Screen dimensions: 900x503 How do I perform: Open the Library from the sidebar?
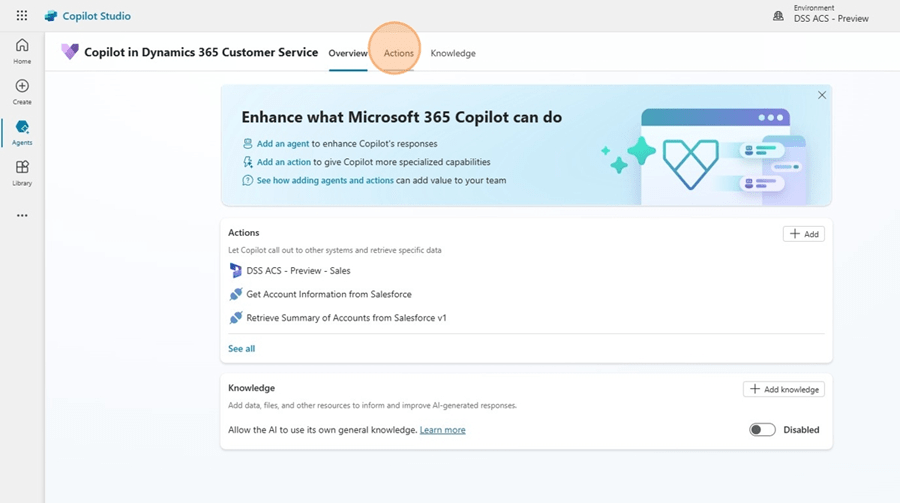click(x=22, y=173)
